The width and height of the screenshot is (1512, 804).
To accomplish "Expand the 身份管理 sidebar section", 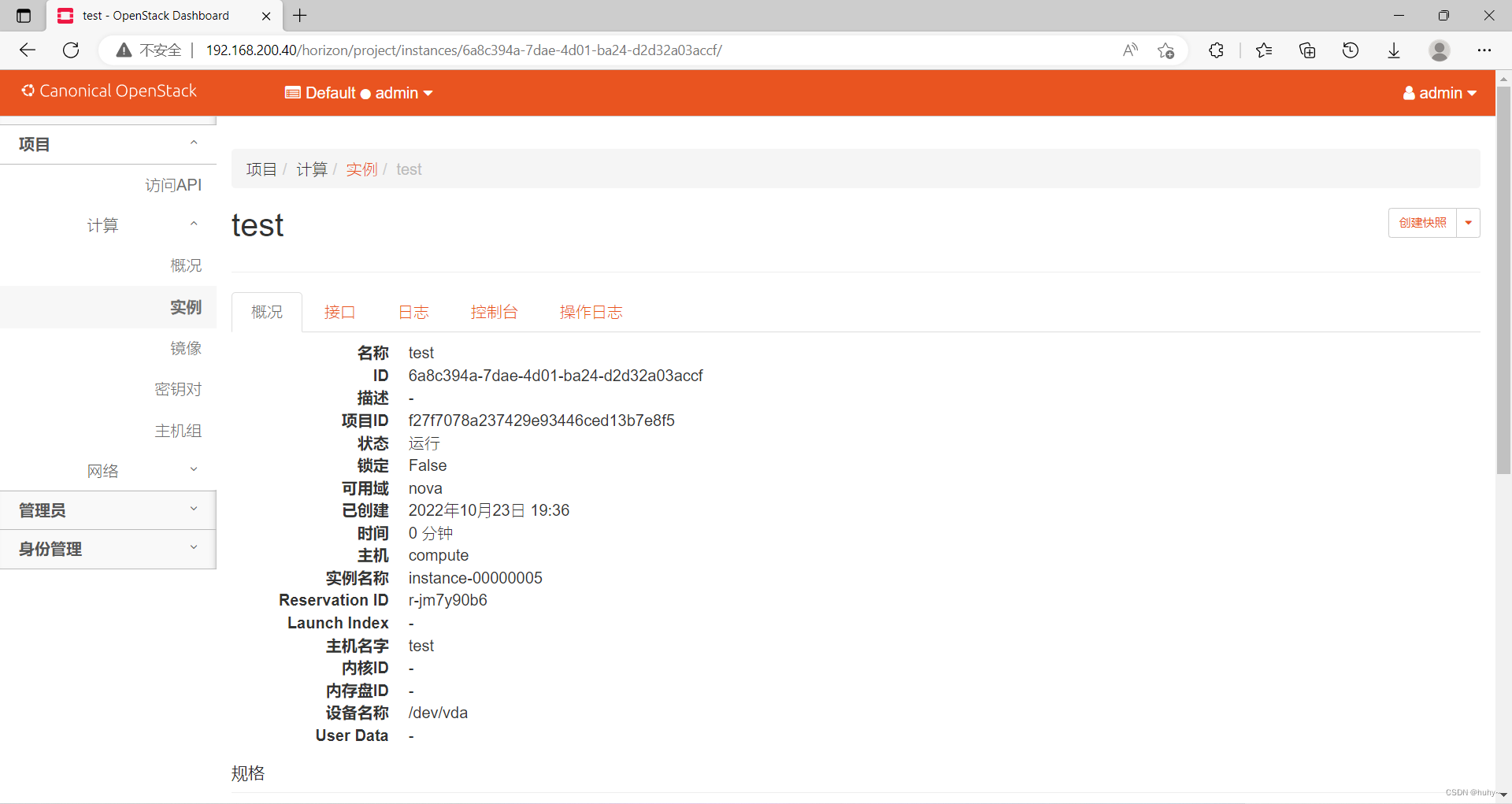I will (108, 549).
